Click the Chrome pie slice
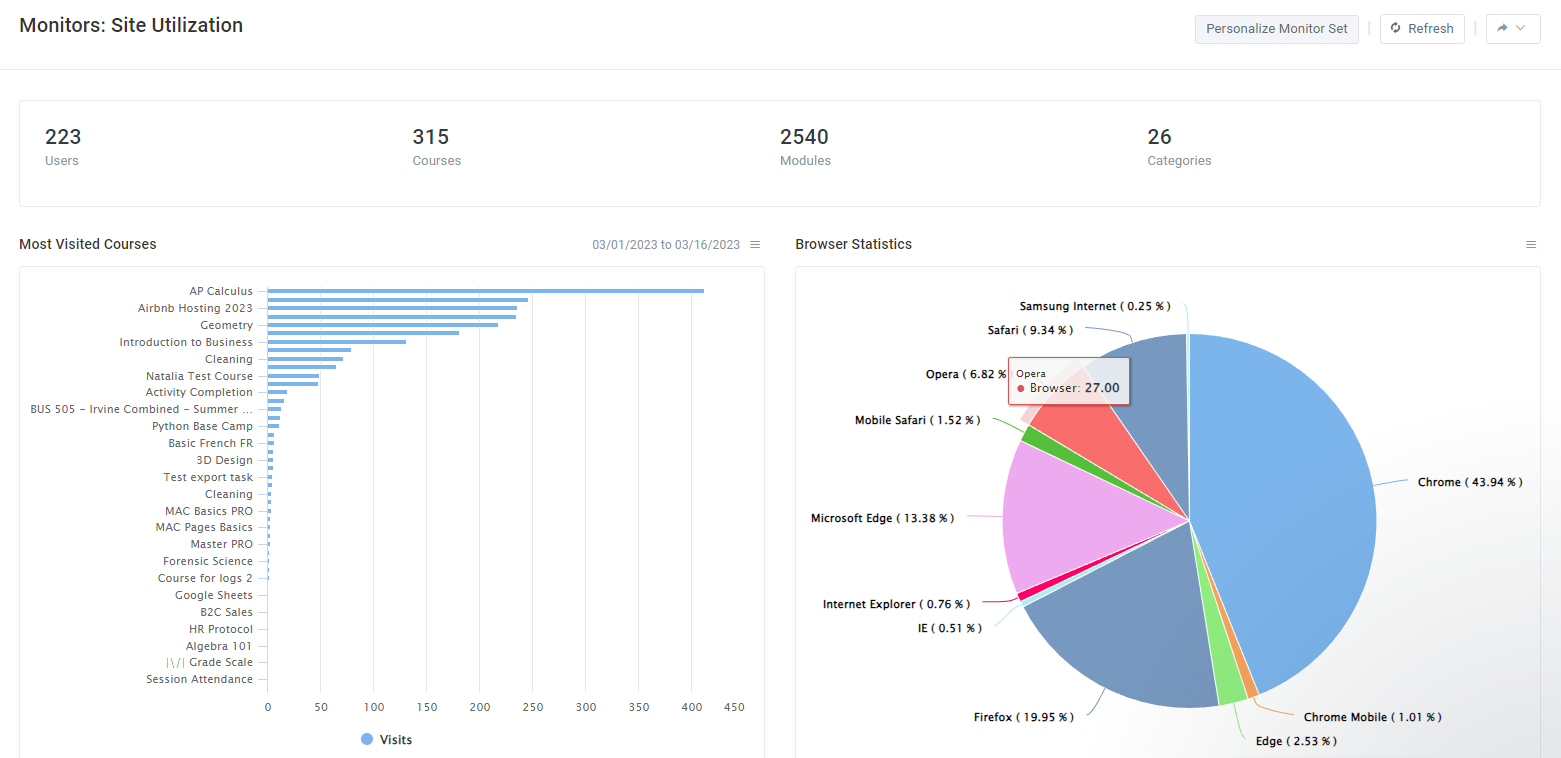The height and width of the screenshot is (758, 1561). click(1290, 500)
